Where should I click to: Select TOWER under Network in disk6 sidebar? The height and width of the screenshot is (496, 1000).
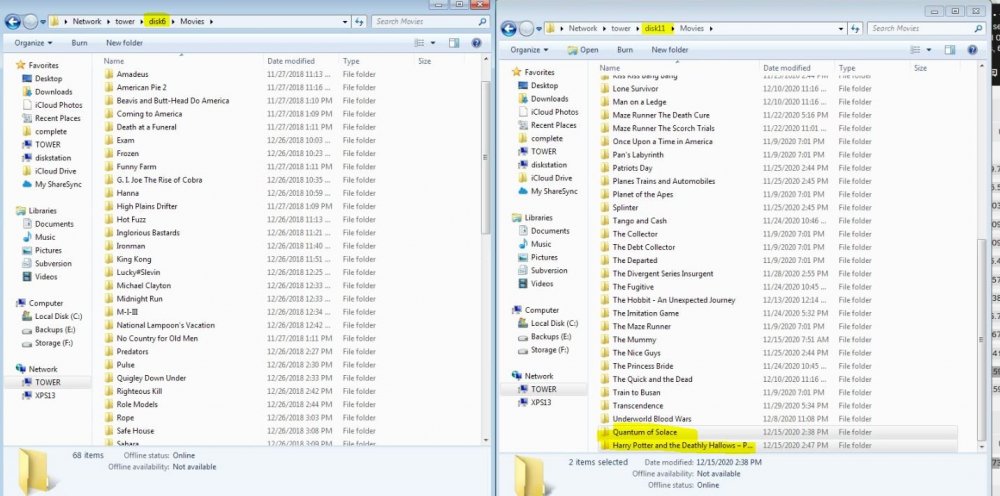pyautogui.click(x=48, y=383)
